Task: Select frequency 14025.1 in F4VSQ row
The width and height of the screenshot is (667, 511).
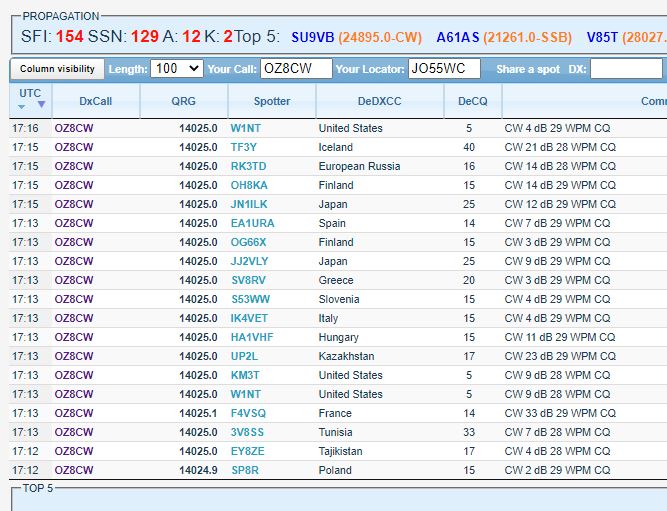Action: 198,413
